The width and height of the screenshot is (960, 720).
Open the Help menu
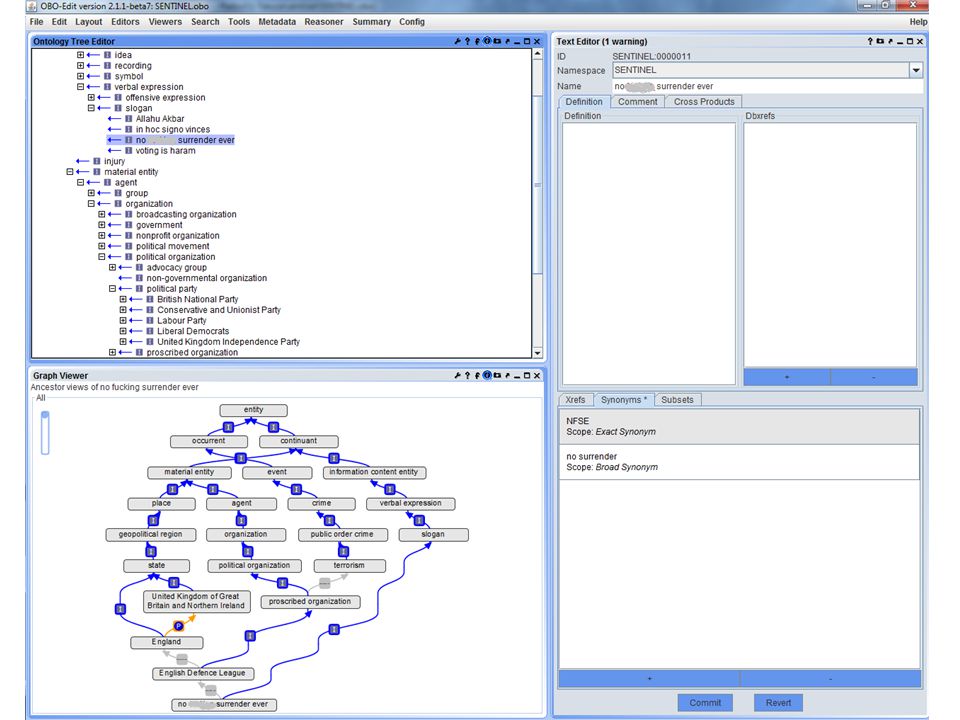[918, 22]
